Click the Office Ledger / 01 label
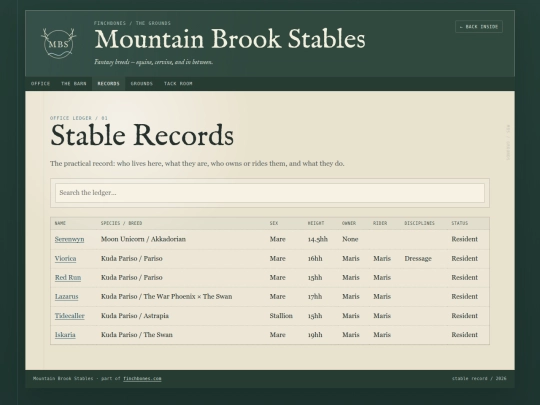Screen dimensions: 540x405 point(79,118)
